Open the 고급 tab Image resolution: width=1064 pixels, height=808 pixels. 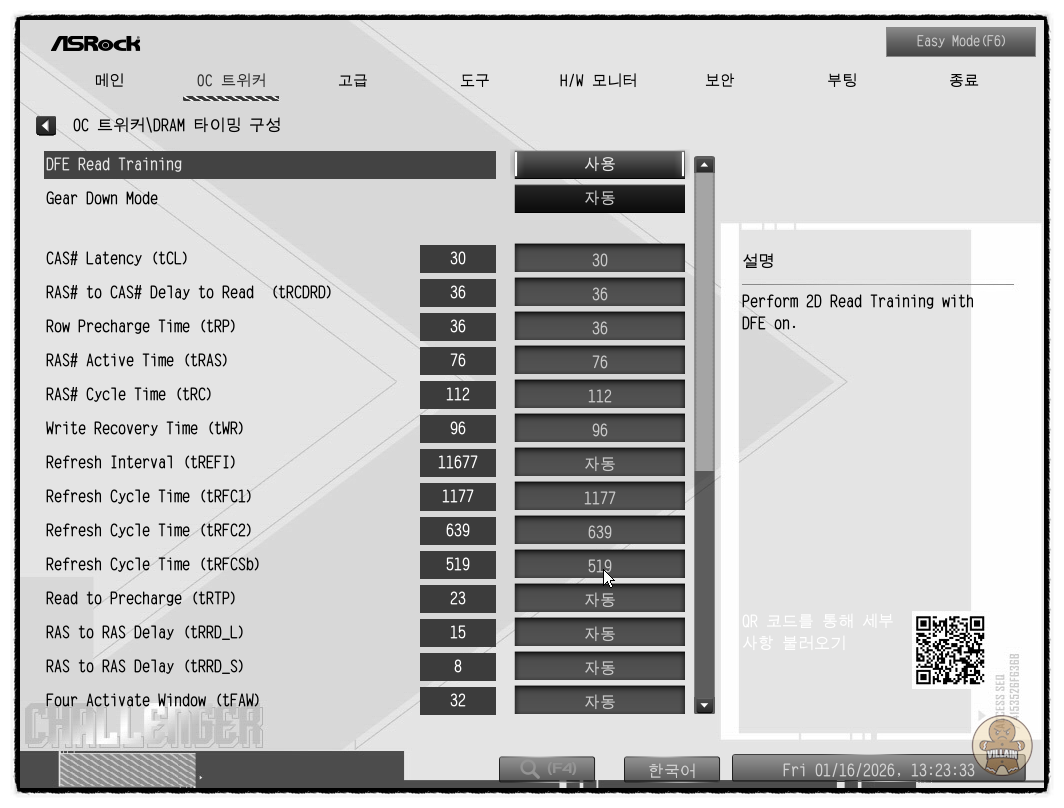[x=353, y=81]
